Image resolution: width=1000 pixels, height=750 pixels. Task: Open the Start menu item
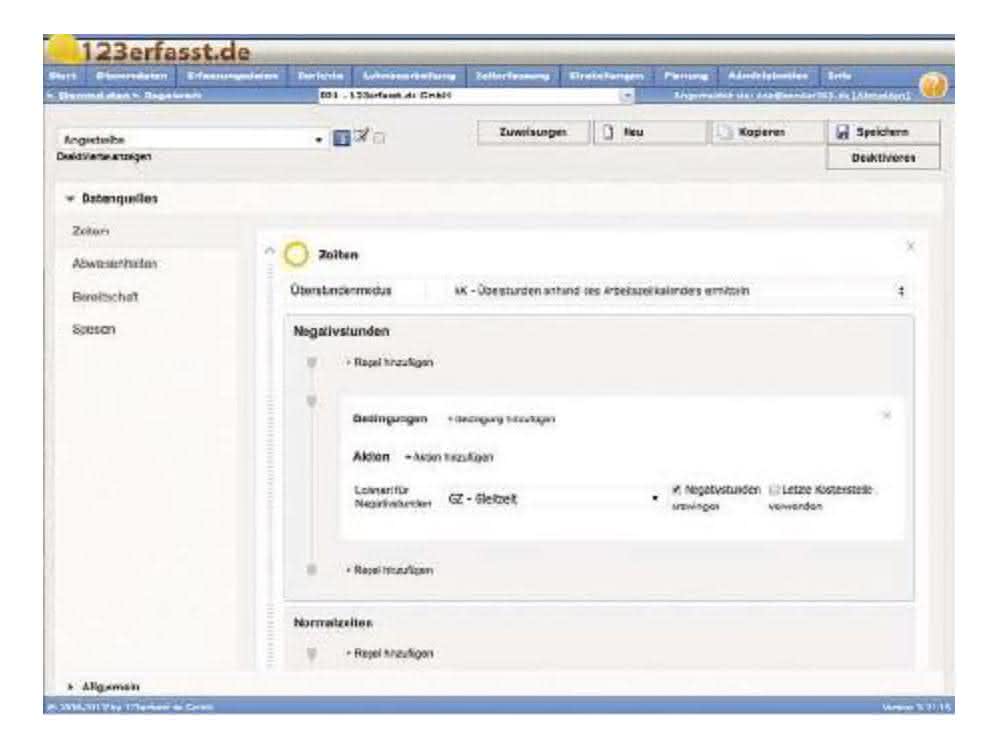62,76
